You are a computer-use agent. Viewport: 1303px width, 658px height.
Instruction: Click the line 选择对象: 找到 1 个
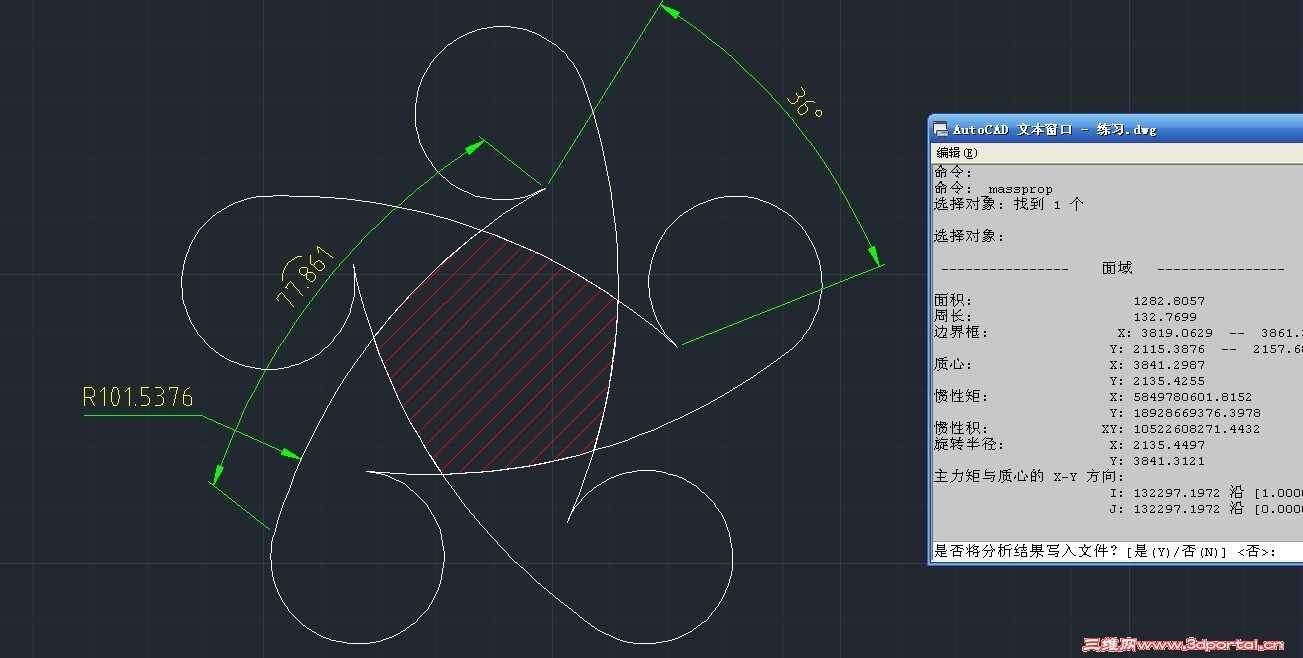coord(1009,204)
